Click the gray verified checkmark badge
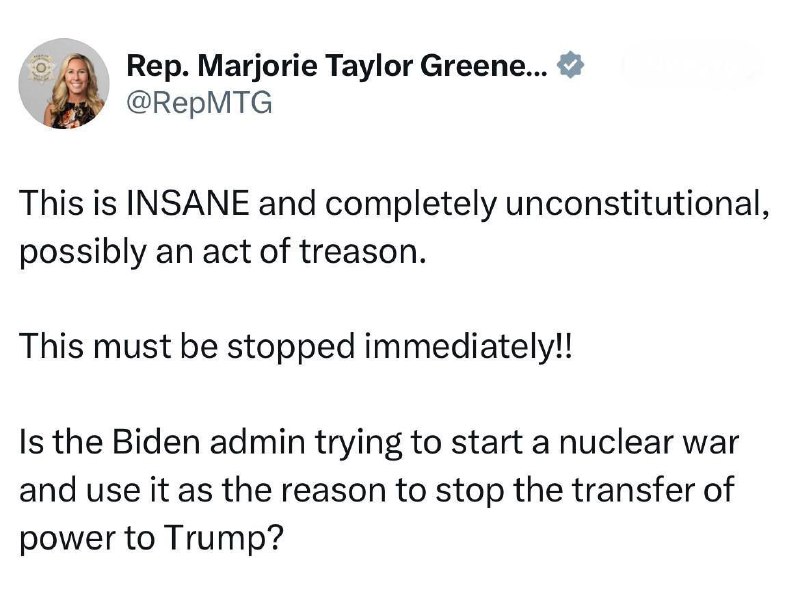Image resolution: width=800 pixels, height=600 pixels. (x=569, y=65)
